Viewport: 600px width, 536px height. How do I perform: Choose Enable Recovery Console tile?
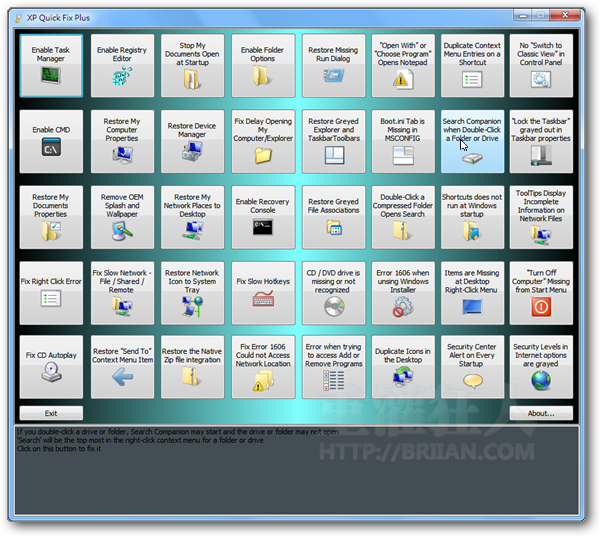click(x=262, y=214)
